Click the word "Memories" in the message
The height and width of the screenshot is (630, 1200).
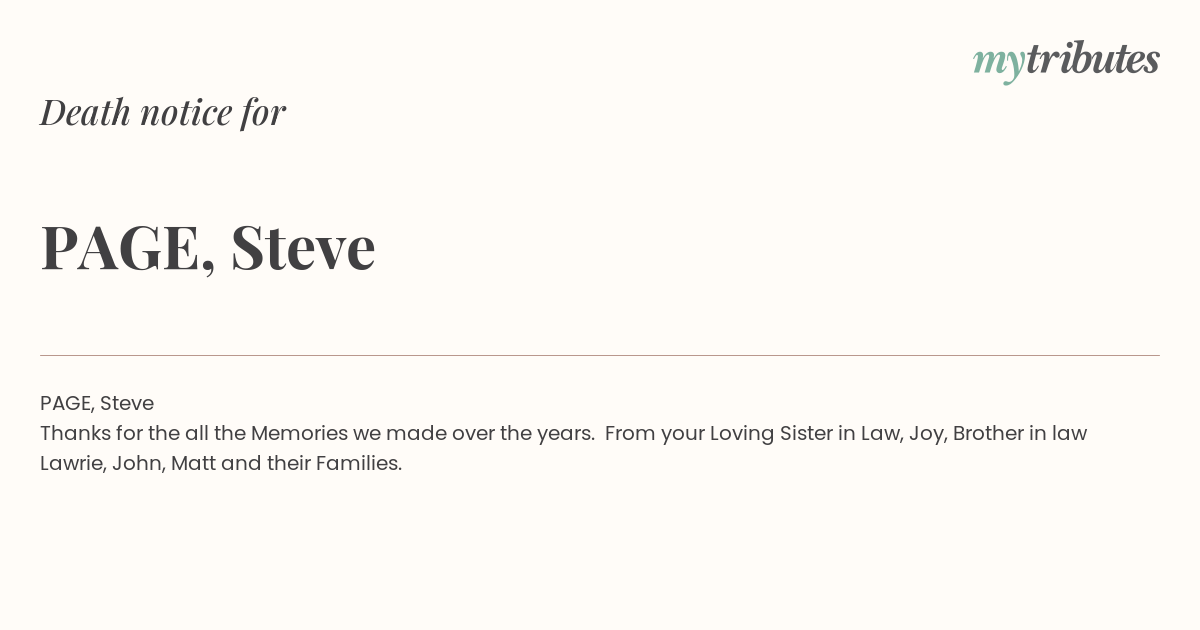coord(299,433)
